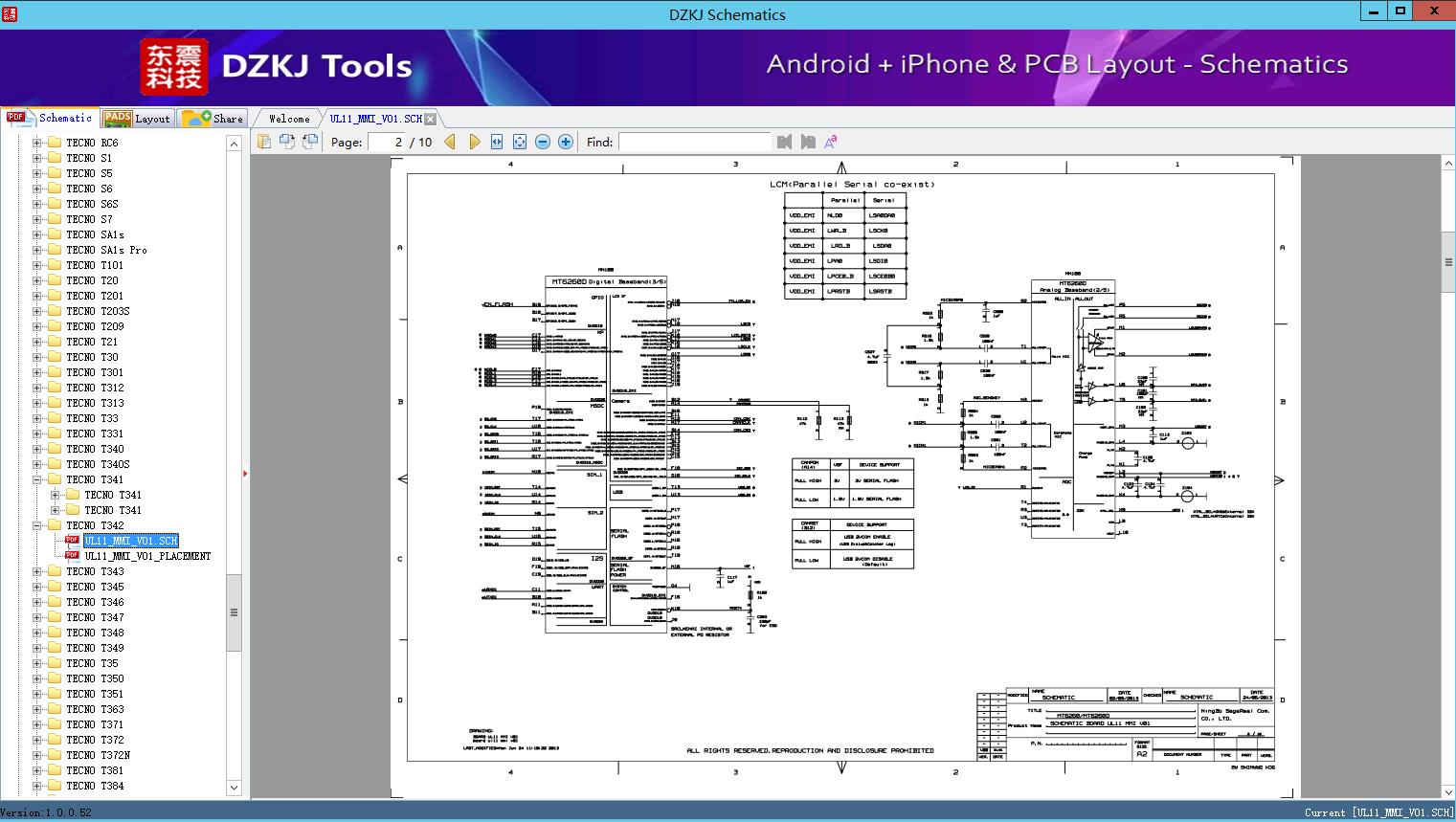This screenshot has height=822, width=1456.
Task: Click tree panel scroll up arrow
Action: point(234,143)
